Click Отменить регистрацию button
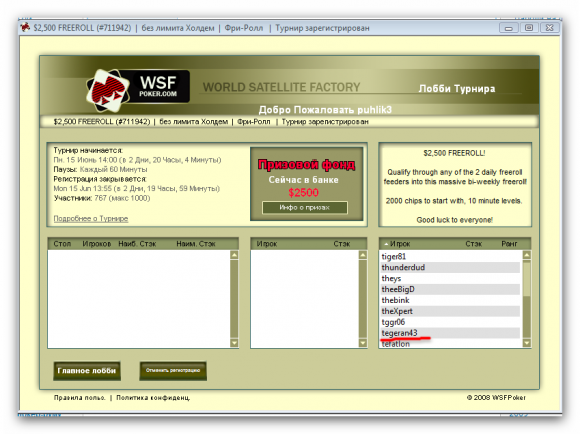The width and height of the screenshot is (580, 434). tap(173, 370)
